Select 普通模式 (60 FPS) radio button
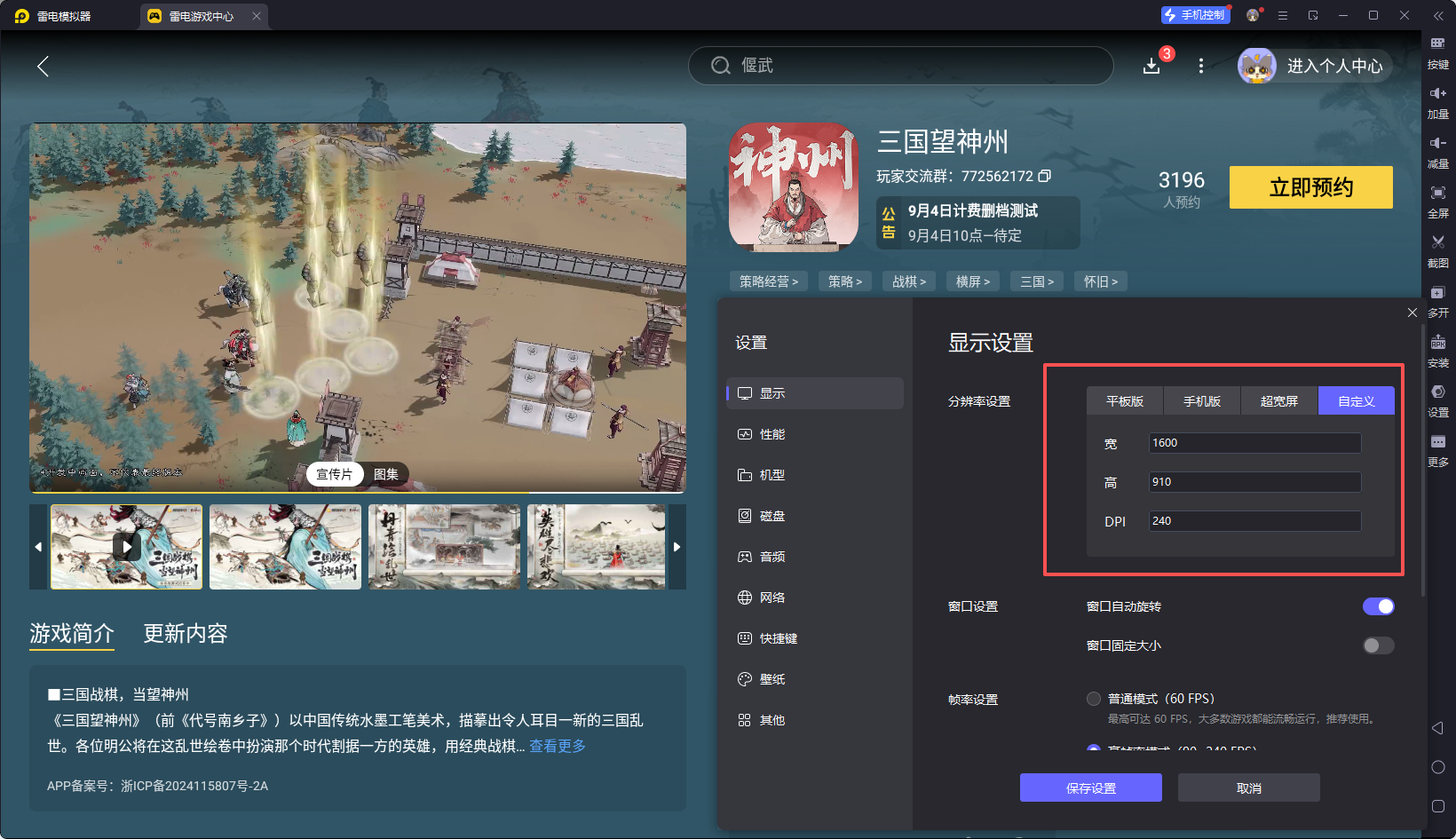The width and height of the screenshot is (1456, 839). pyautogui.click(x=1094, y=699)
